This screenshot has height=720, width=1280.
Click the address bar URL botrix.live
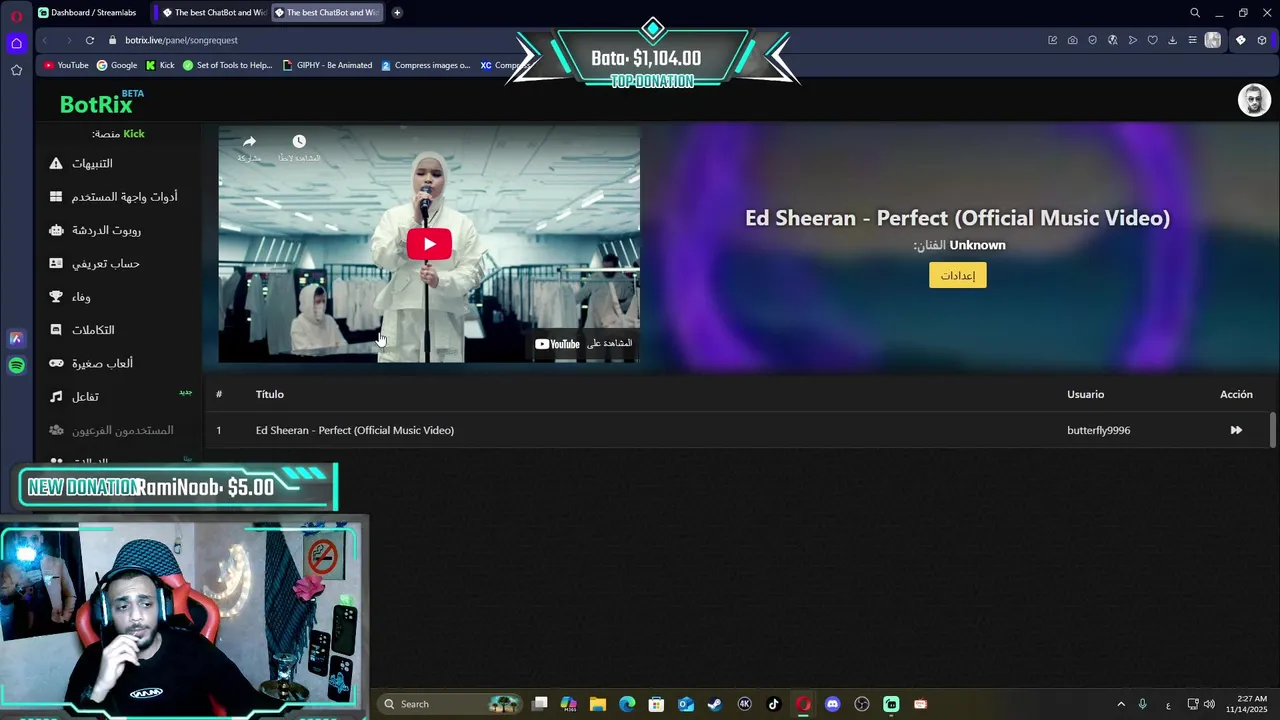(x=181, y=40)
